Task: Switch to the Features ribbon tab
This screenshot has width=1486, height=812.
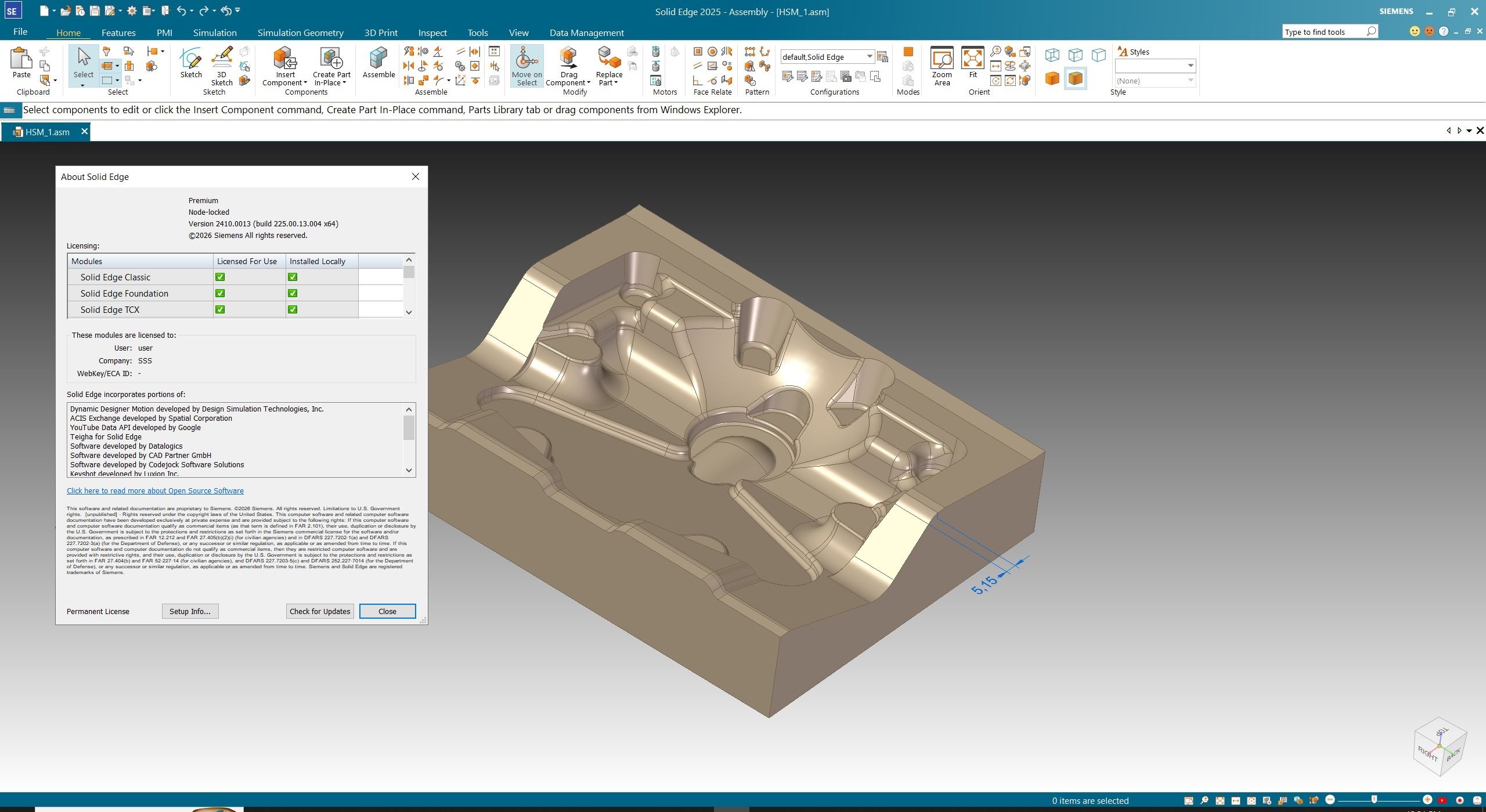Action: (x=118, y=33)
